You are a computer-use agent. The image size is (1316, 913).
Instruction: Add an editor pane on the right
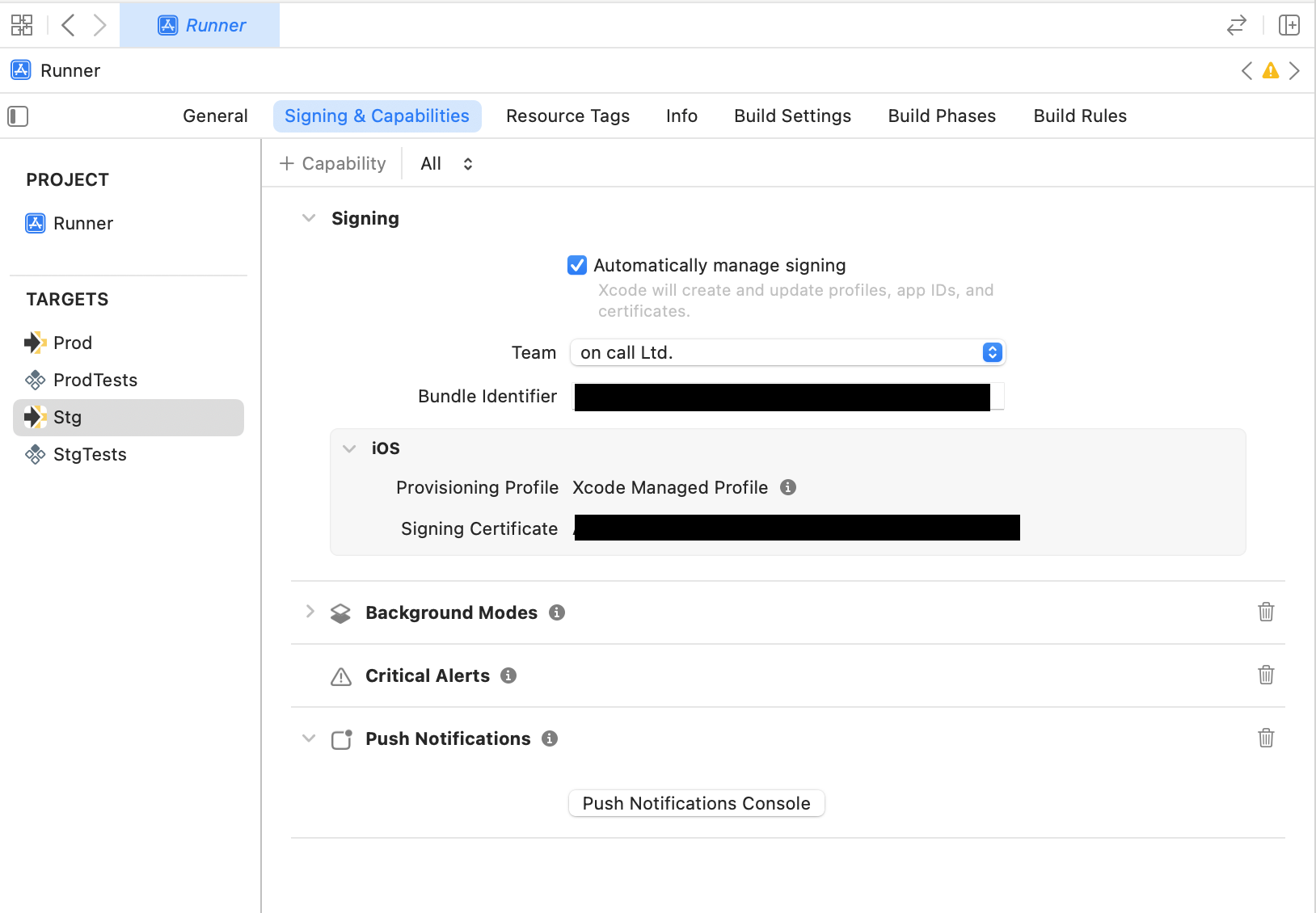[x=1289, y=25]
